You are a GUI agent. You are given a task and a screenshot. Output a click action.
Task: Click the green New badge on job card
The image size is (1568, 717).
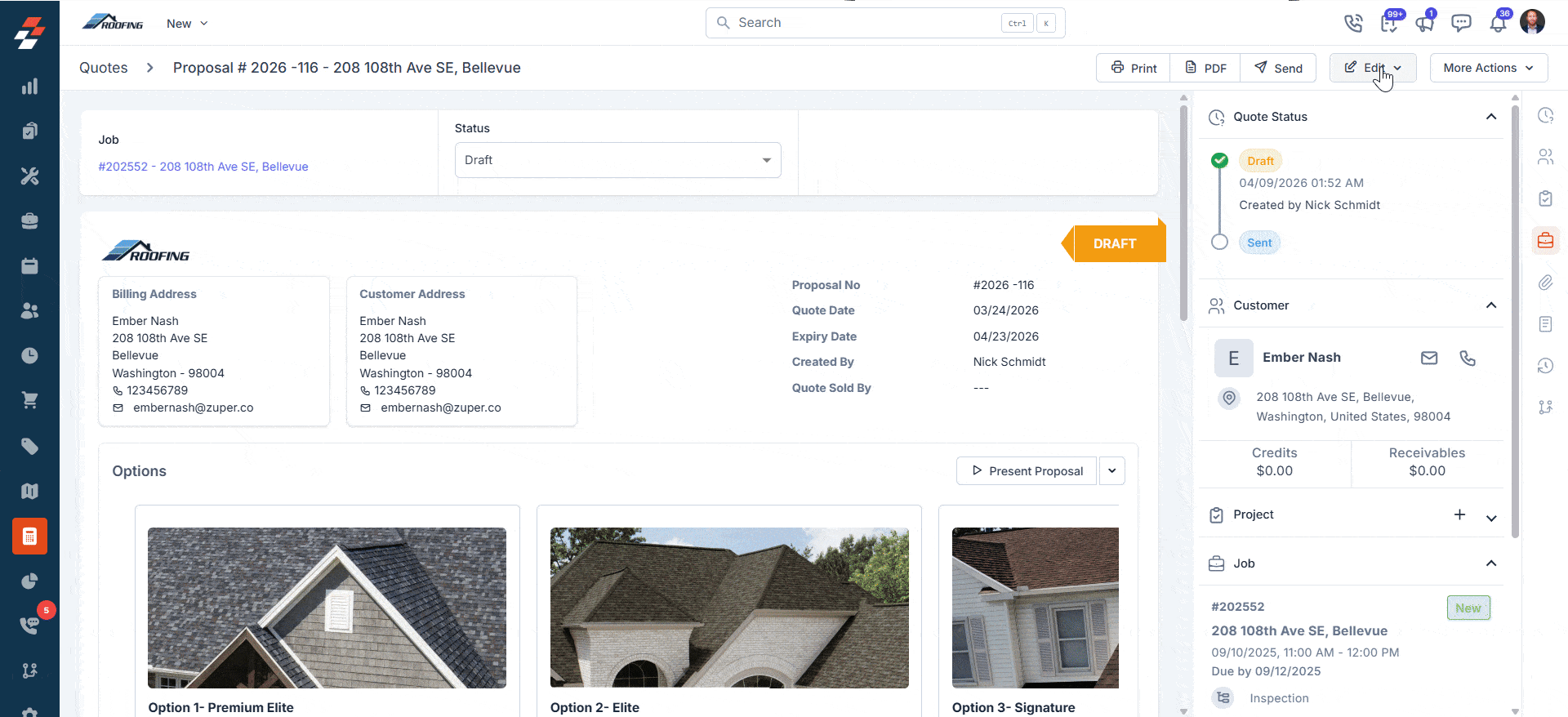coord(1468,608)
